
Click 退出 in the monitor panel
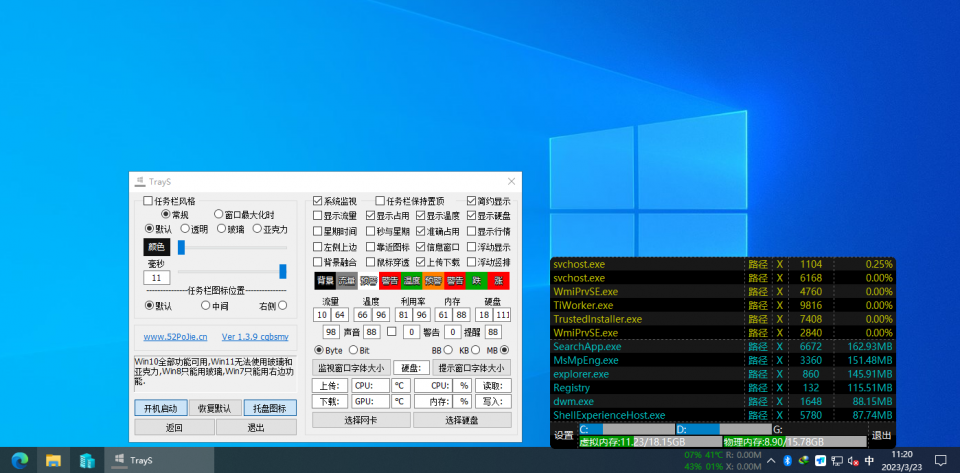point(881,435)
